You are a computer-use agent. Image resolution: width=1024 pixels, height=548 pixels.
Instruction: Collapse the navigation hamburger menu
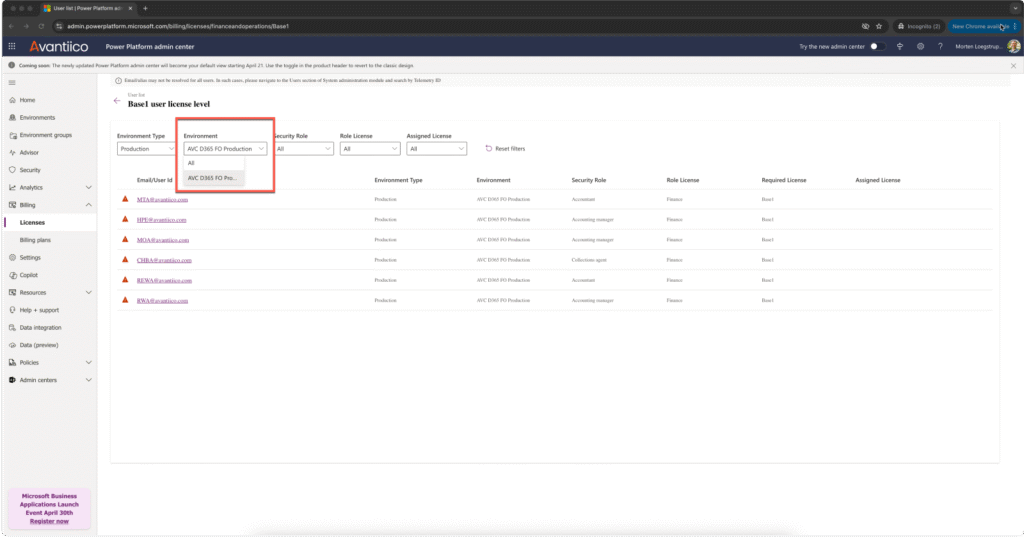[x=12, y=83]
